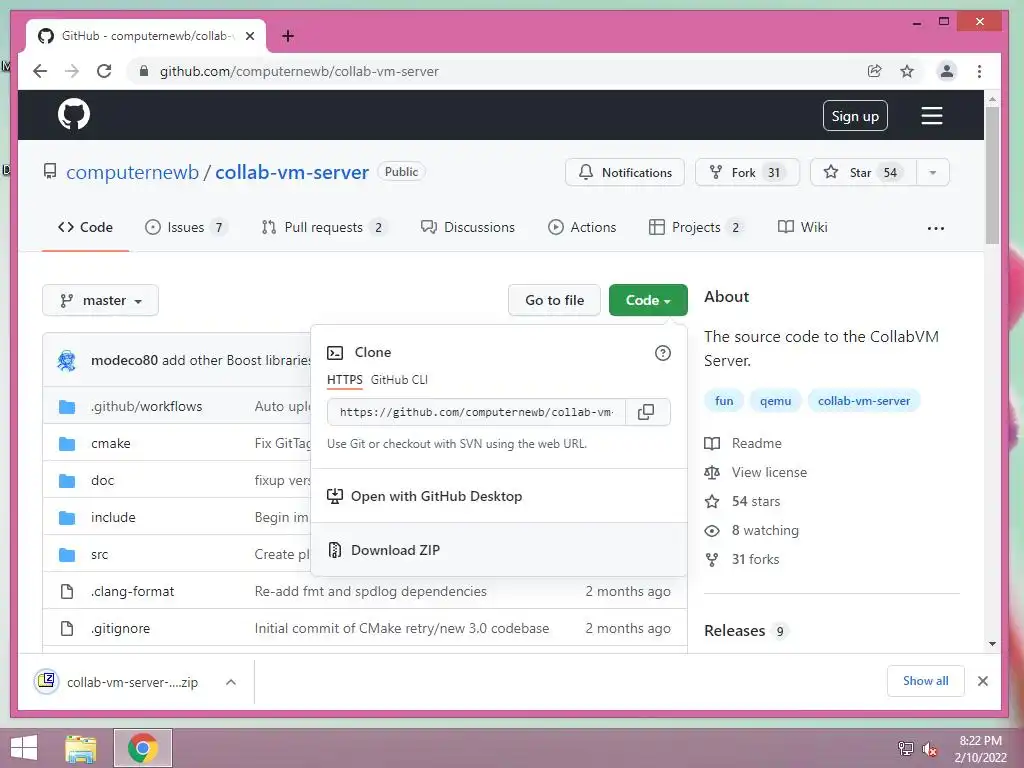Click the Clone help question icon
This screenshot has width=1024, height=768.
662,353
